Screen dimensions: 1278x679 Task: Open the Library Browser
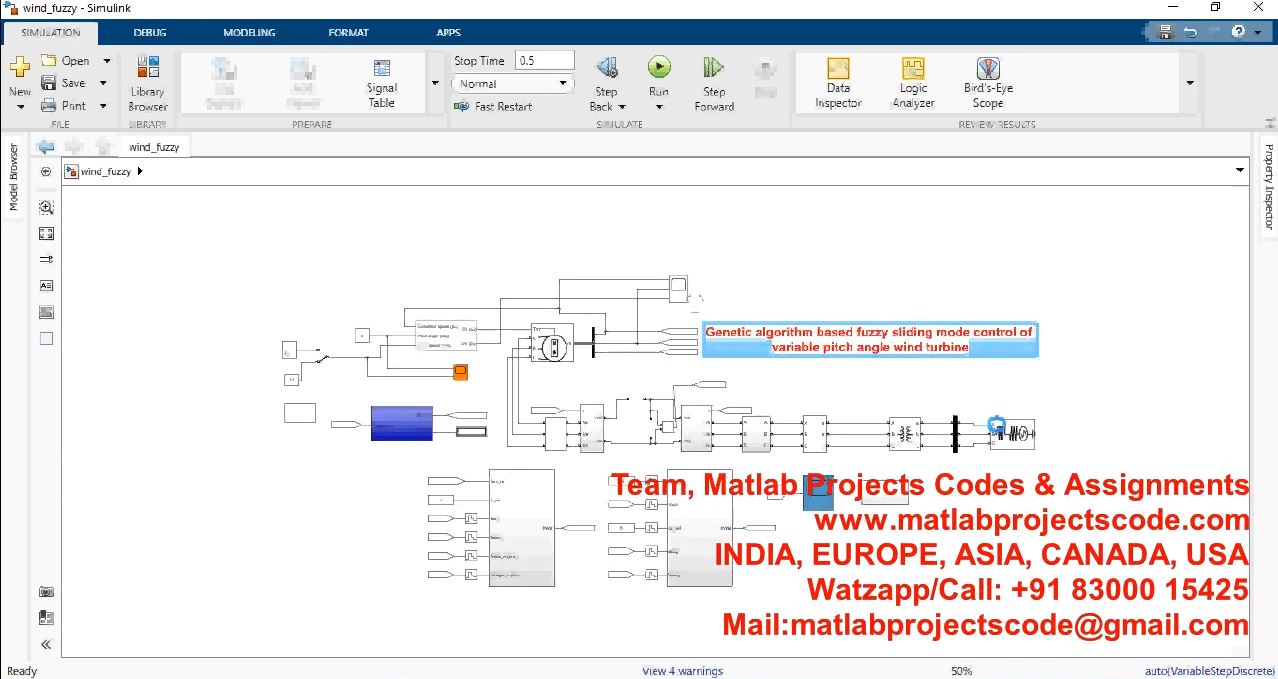click(x=147, y=82)
